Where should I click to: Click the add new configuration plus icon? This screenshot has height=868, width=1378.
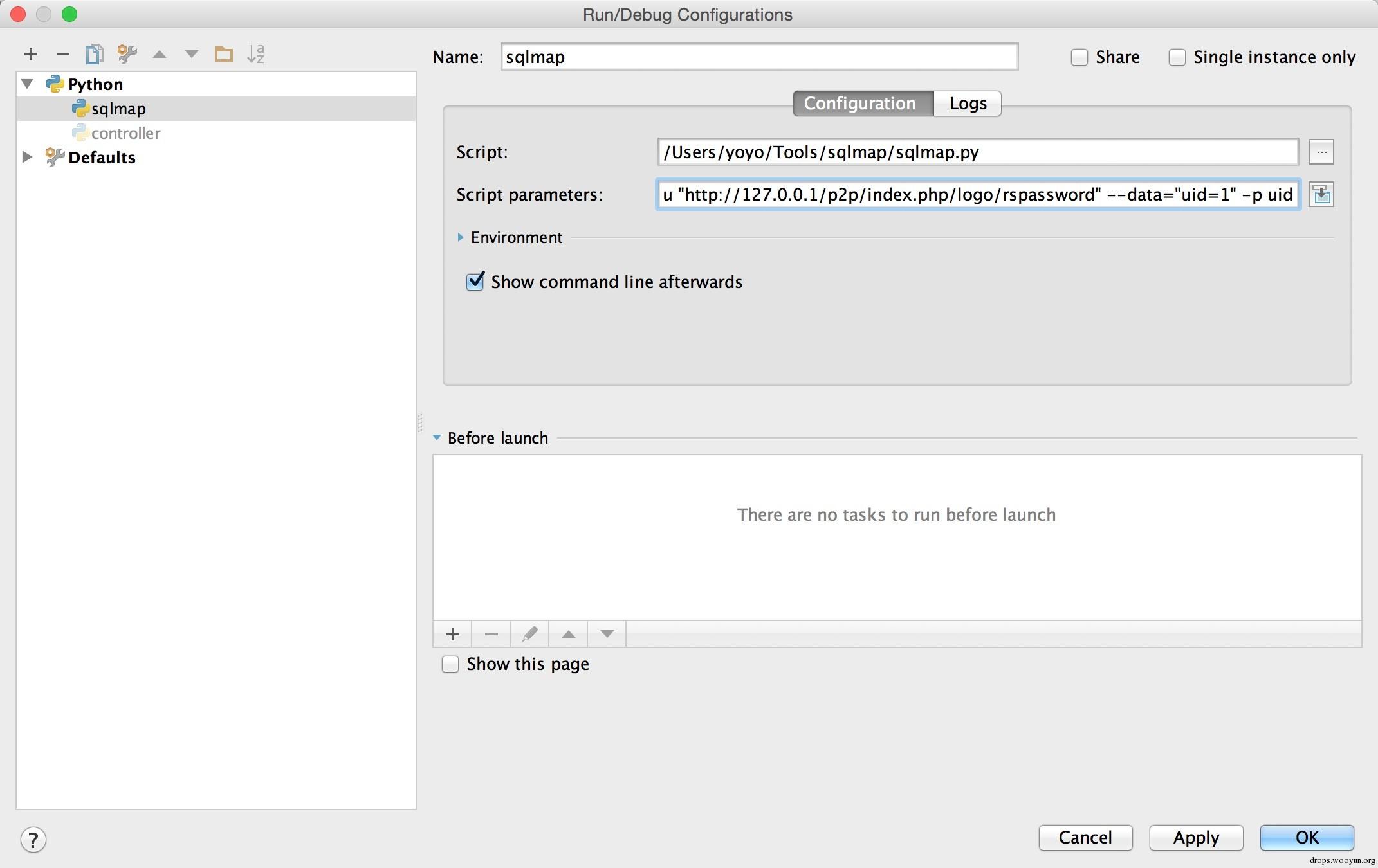(30, 55)
